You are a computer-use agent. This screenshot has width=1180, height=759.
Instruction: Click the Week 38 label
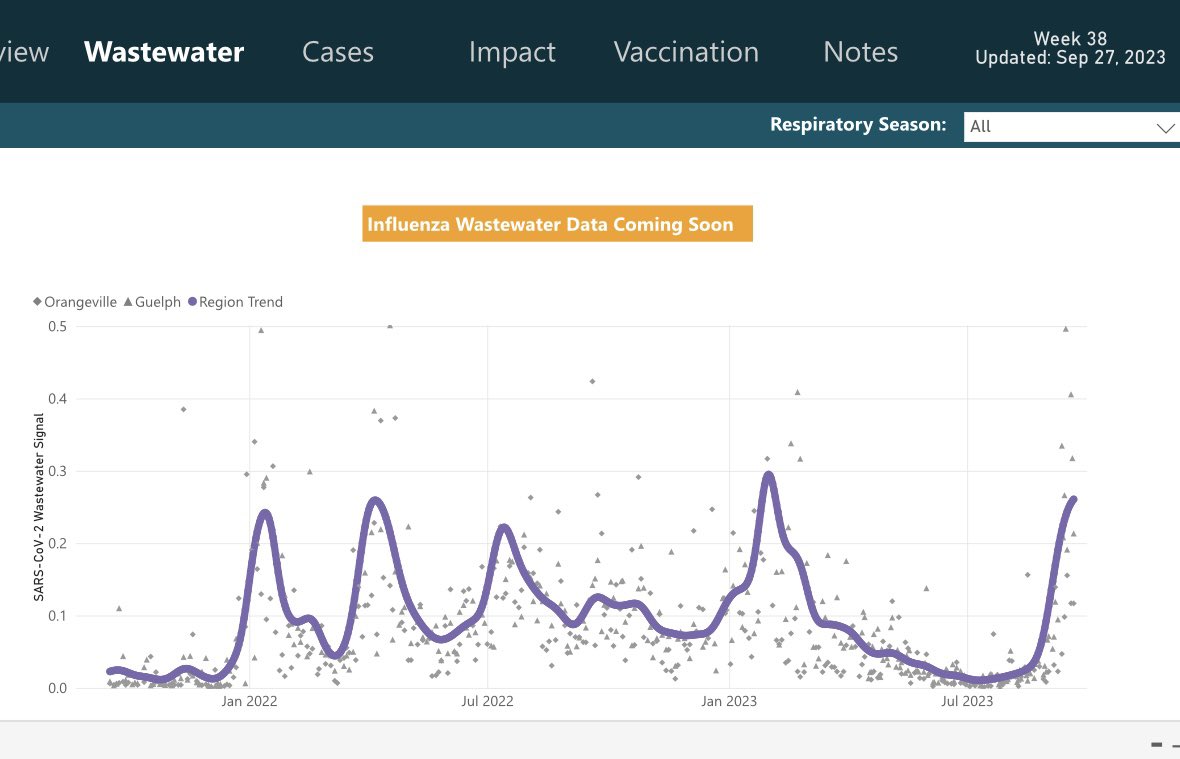(1070, 38)
